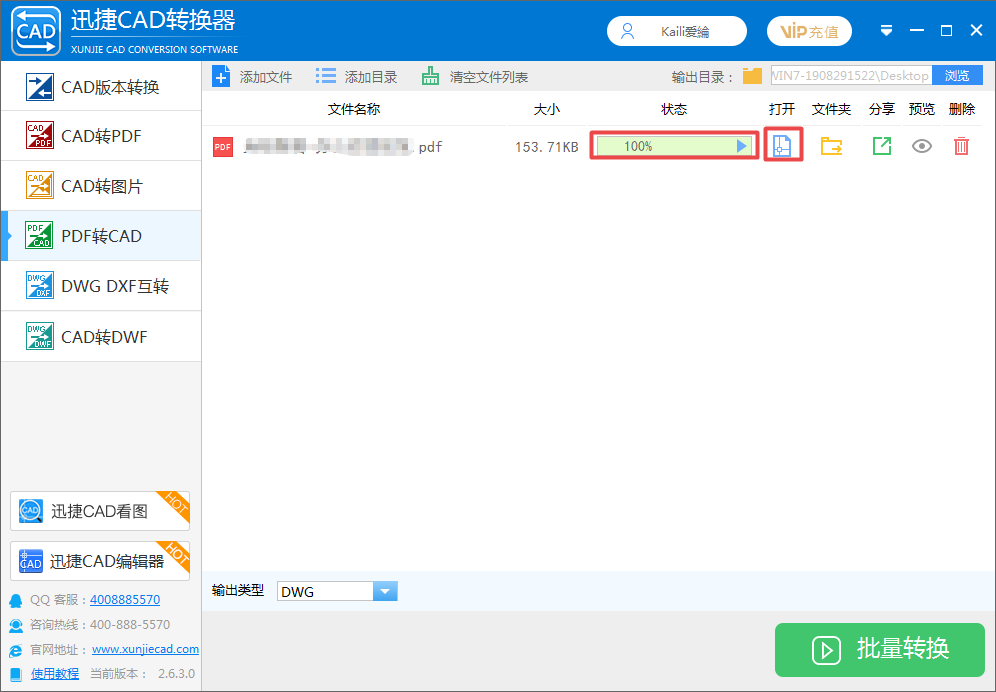Open the 迅捷CAD看图 viewer button
Image resolution: width=996 pixels, height=692 pixels.
tap(100, 511)
